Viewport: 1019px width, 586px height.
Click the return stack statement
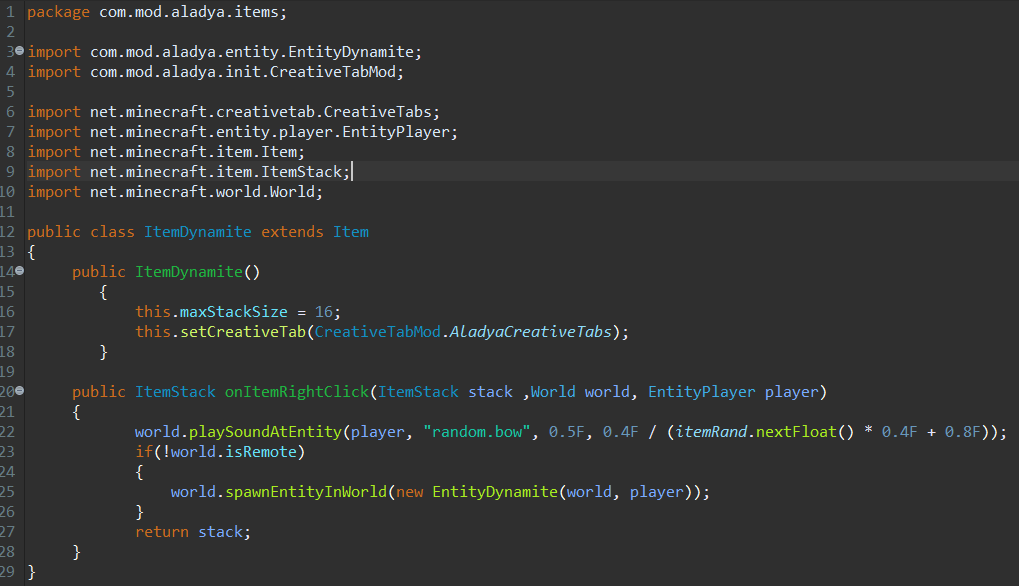point(192,532)
